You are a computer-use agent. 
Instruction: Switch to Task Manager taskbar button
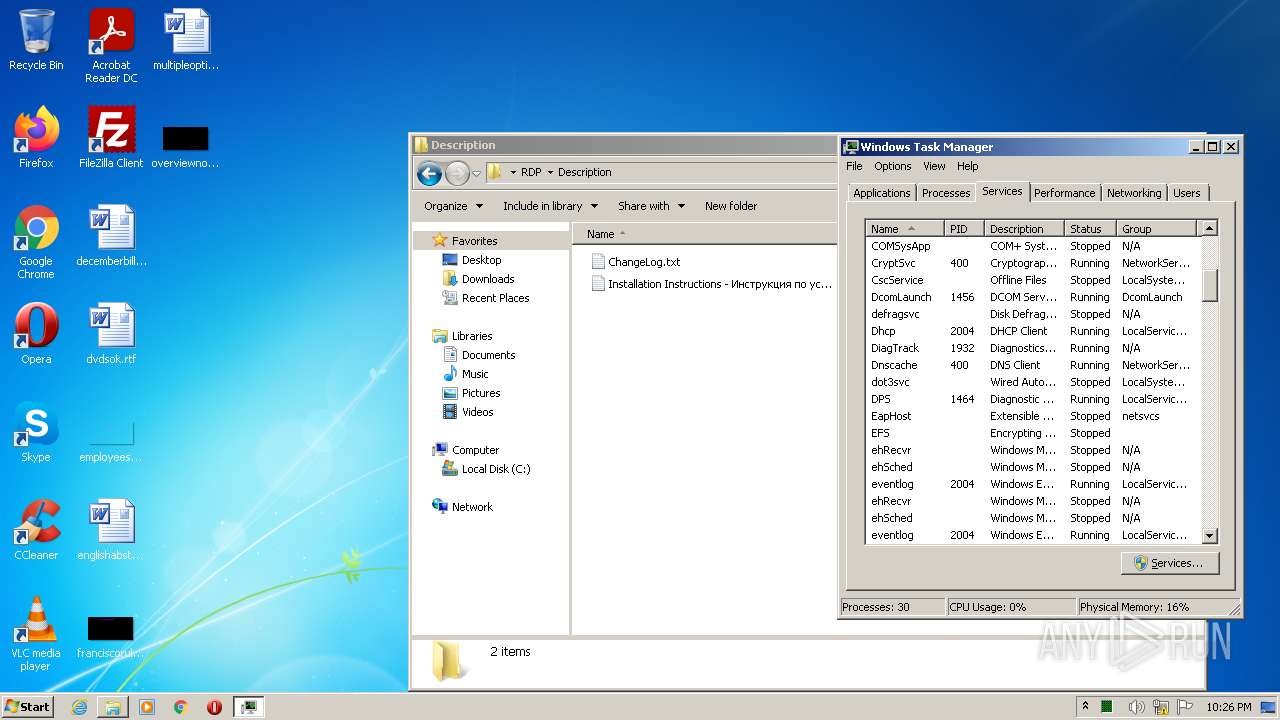[248, 707]
